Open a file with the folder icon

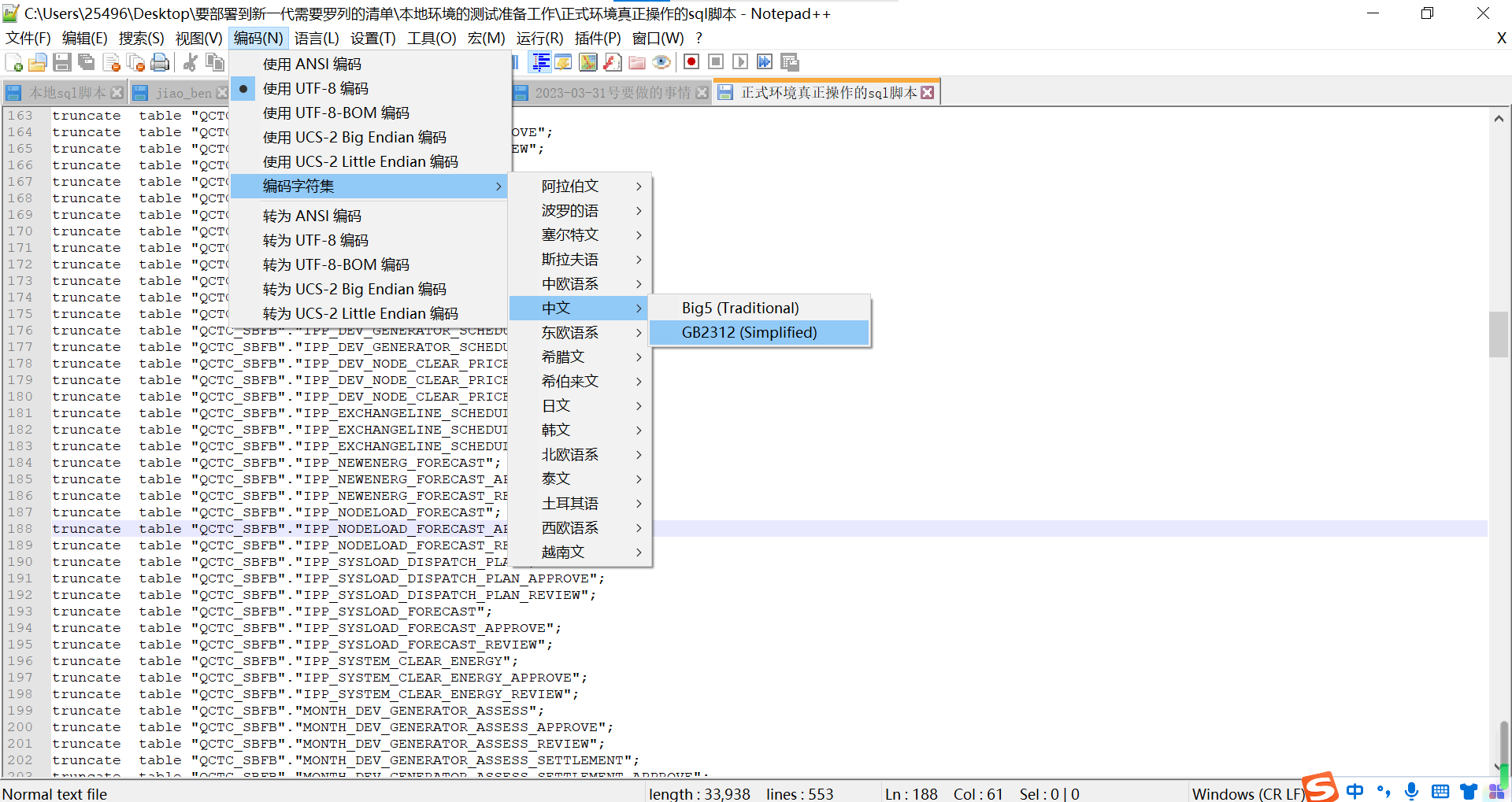pos(37,63)
